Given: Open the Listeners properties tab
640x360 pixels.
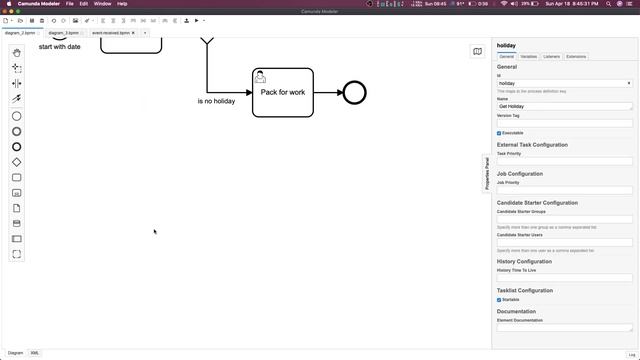Looking at the screenshot, I should (551, 56).
